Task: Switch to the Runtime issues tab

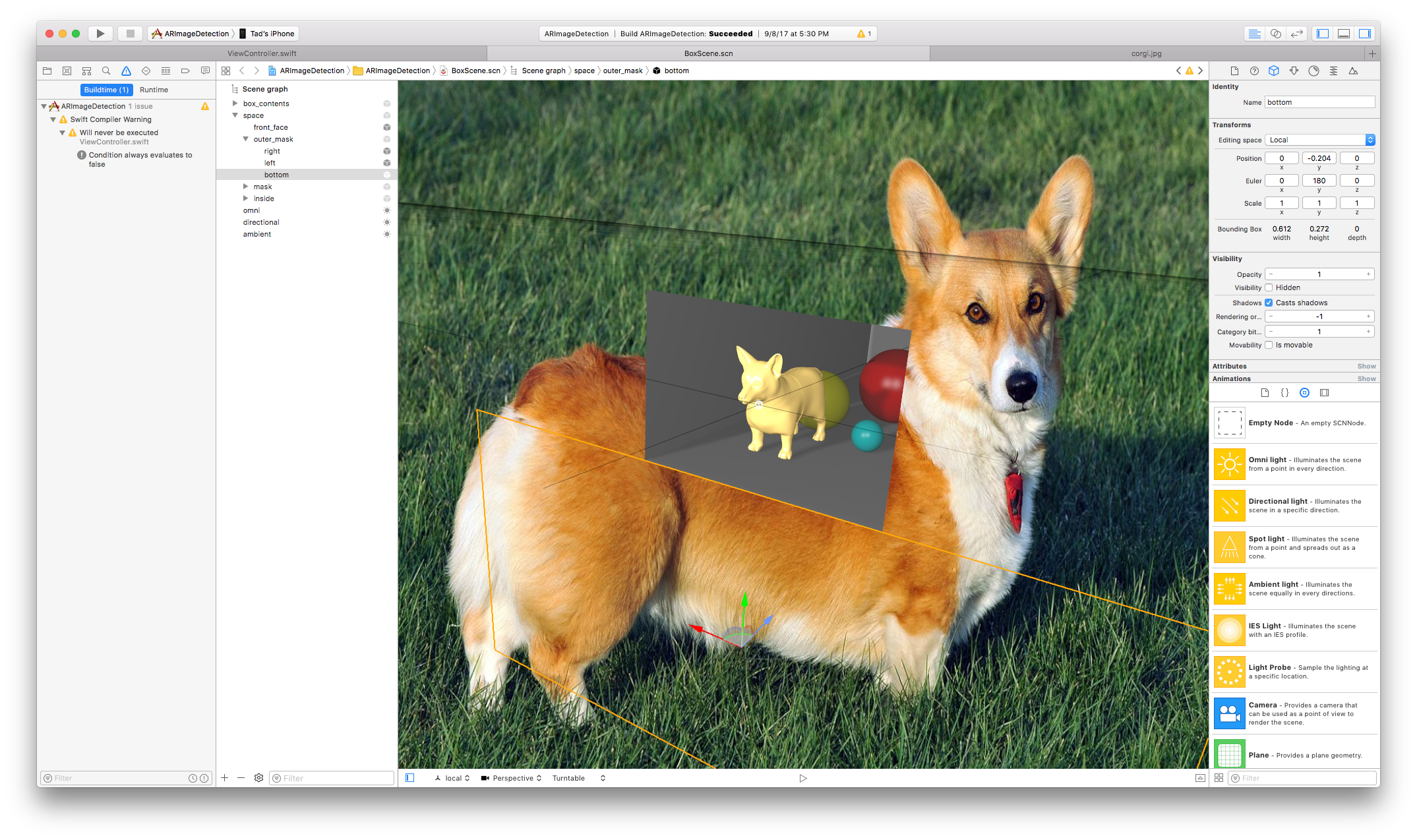Action: (x=154, y=90)
